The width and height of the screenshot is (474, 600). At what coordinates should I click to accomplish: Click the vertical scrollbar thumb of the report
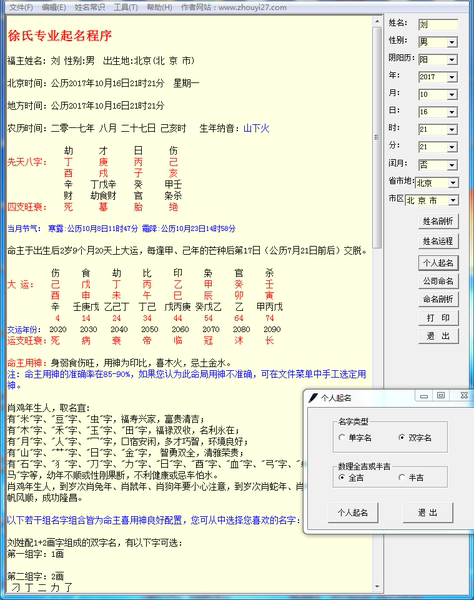[377, 138]
